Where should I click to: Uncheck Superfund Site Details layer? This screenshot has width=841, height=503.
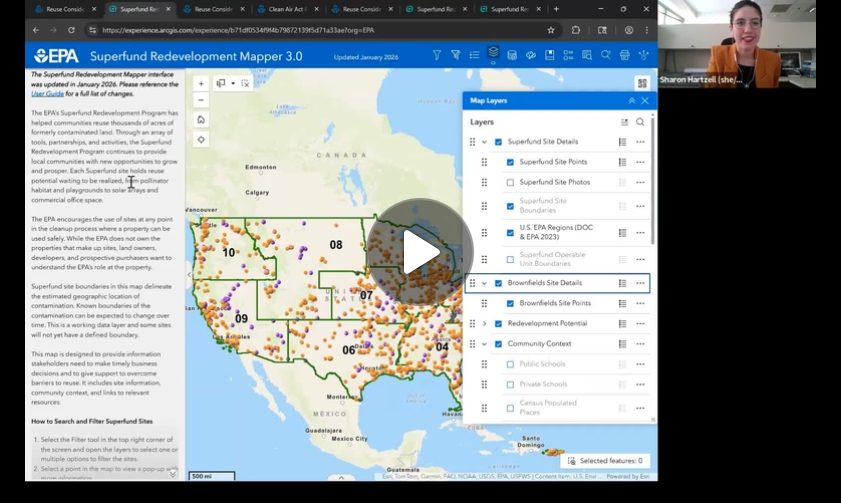[498, 142]
